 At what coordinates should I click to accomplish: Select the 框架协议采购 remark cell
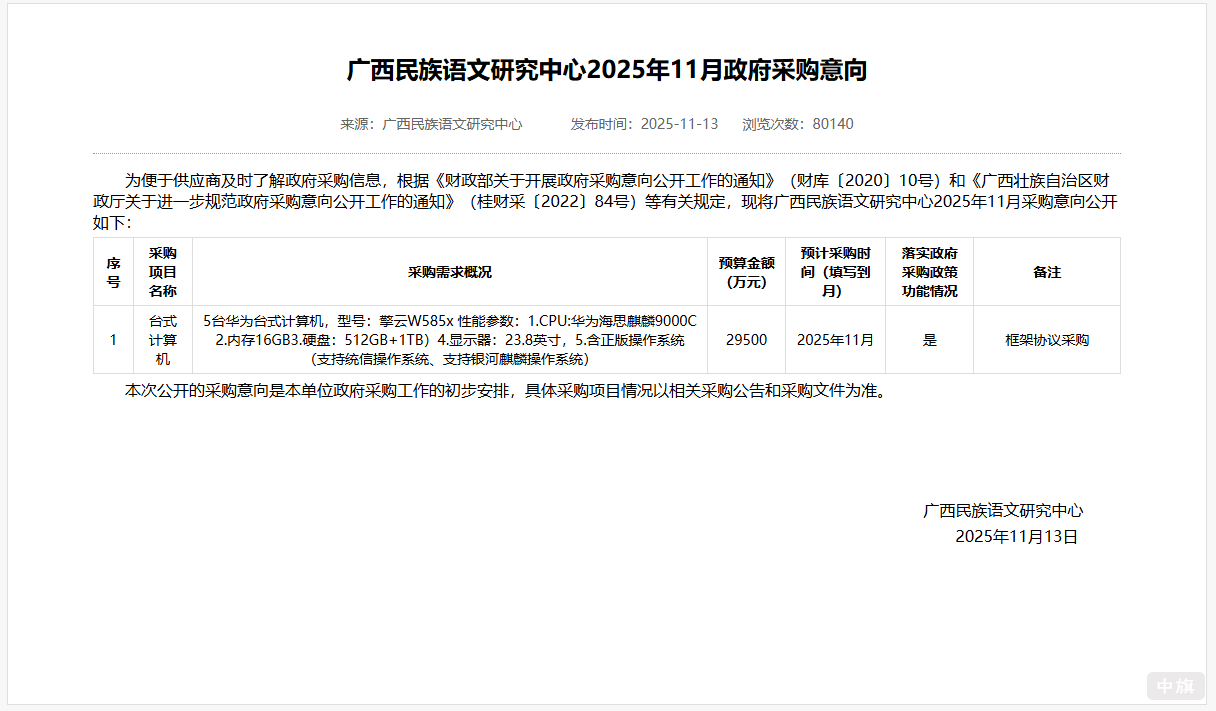[x=1046, y=339]
